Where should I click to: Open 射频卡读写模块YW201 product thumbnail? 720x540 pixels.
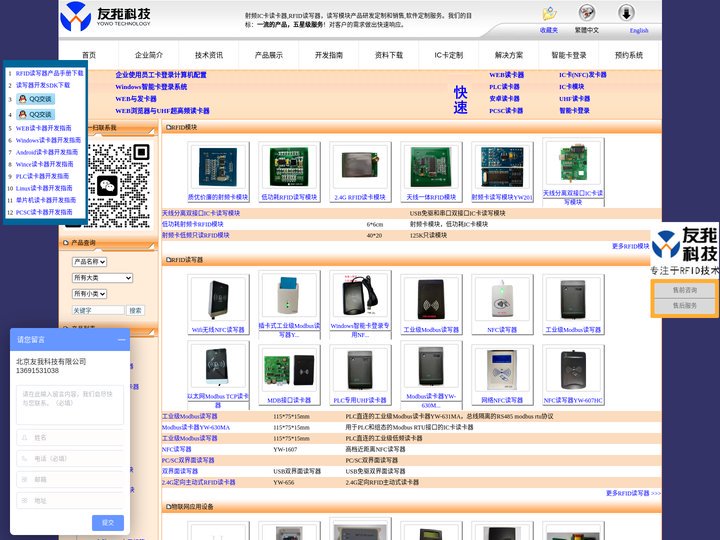(x=502, y=167)
